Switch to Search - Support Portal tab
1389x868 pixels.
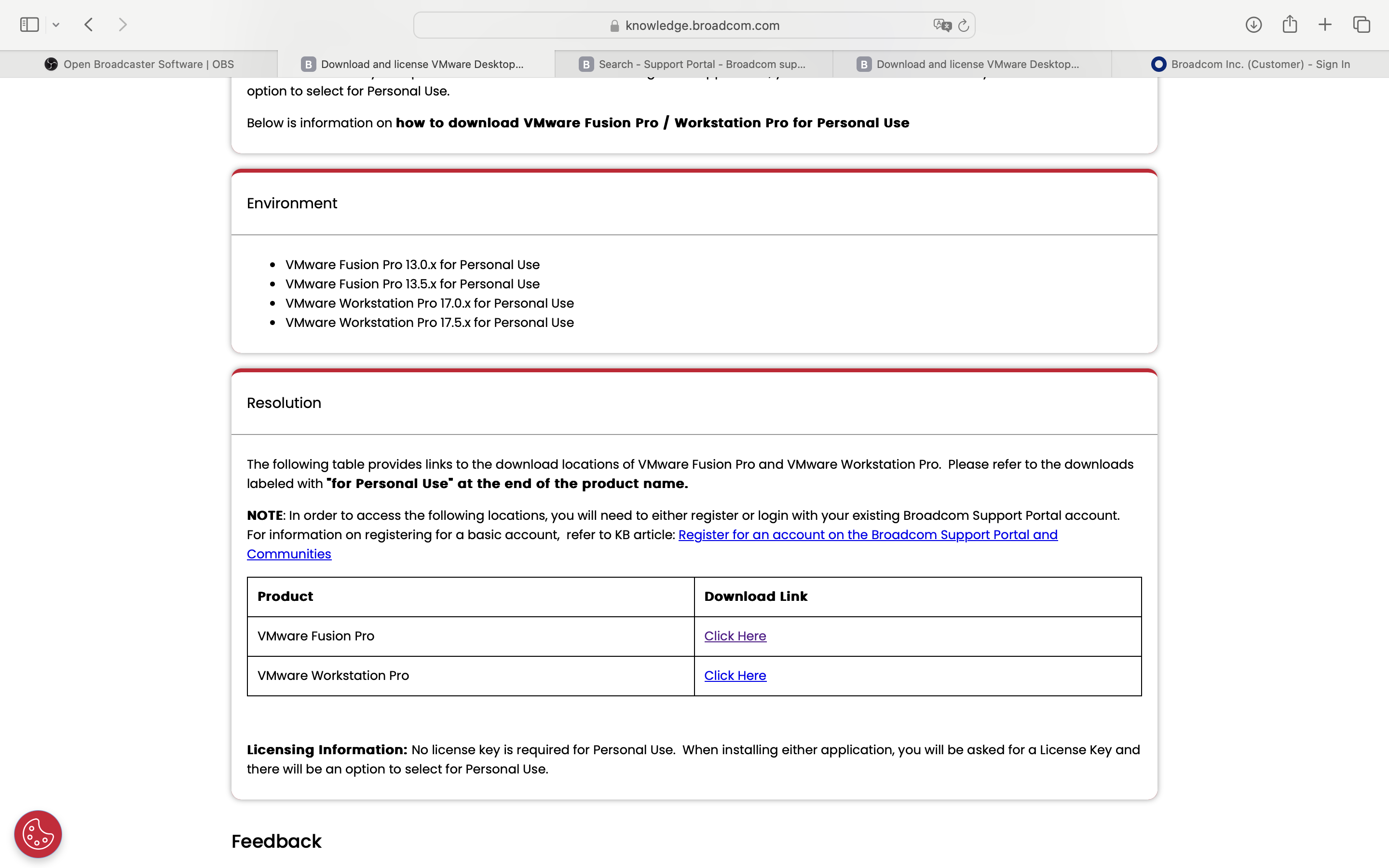tap(694, 64)
